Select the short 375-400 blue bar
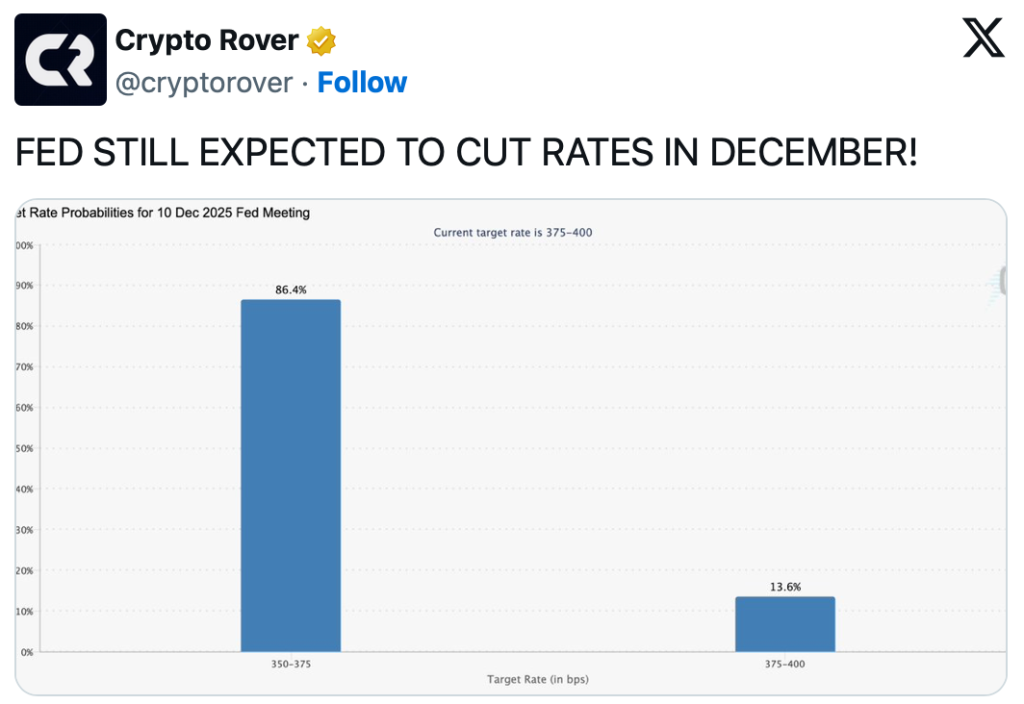This screenshot has height=704, width=1024. tap(785, 624)
